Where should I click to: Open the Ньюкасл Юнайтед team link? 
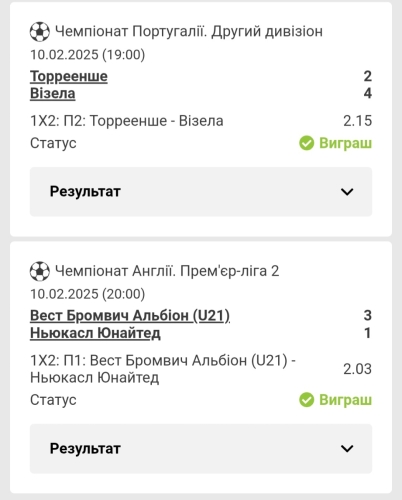click(95, 333)
